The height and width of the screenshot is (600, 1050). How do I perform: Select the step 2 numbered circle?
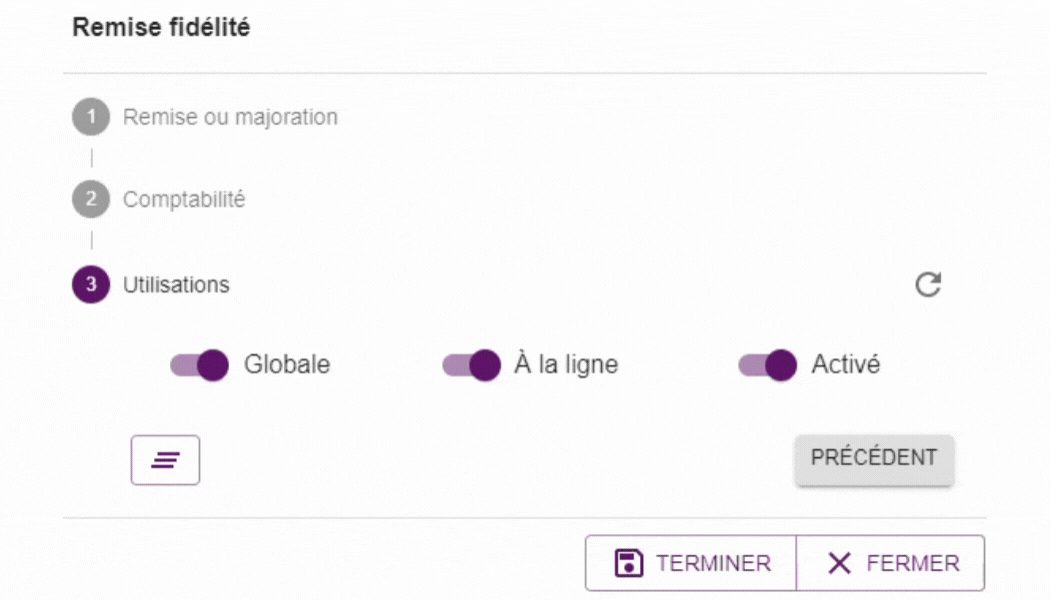click(91, 199)
